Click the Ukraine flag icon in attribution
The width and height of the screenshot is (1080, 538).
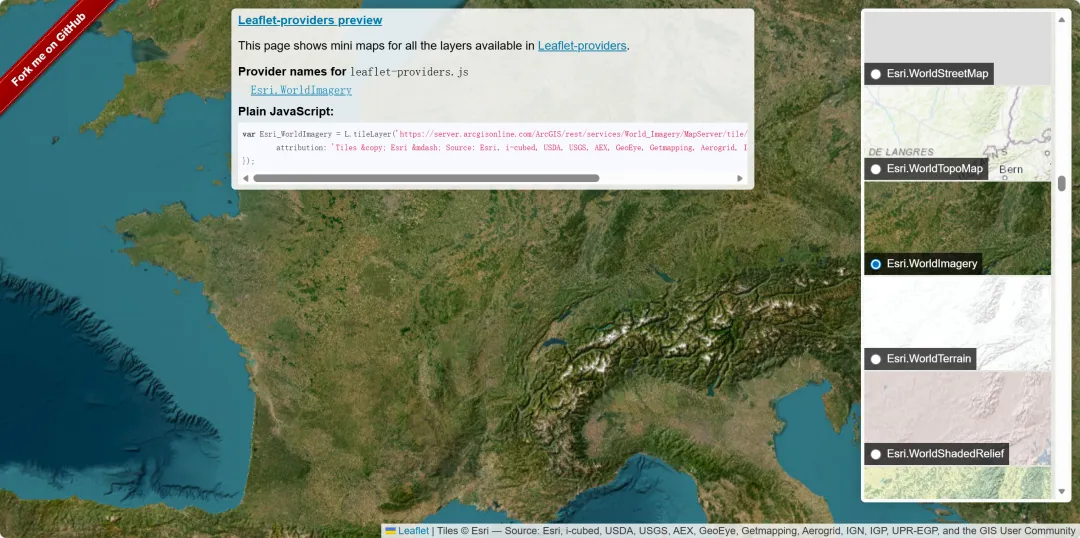[x=391, y=530]
